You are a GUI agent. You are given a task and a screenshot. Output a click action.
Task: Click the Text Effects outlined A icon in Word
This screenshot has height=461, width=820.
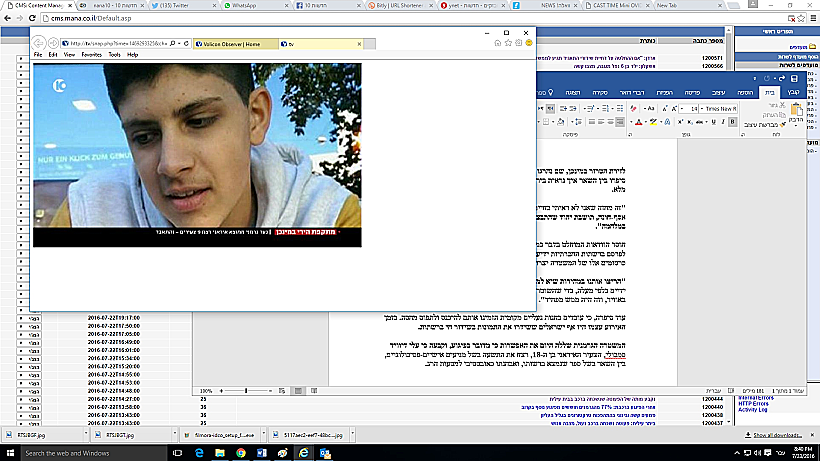(x=667, y=122)
